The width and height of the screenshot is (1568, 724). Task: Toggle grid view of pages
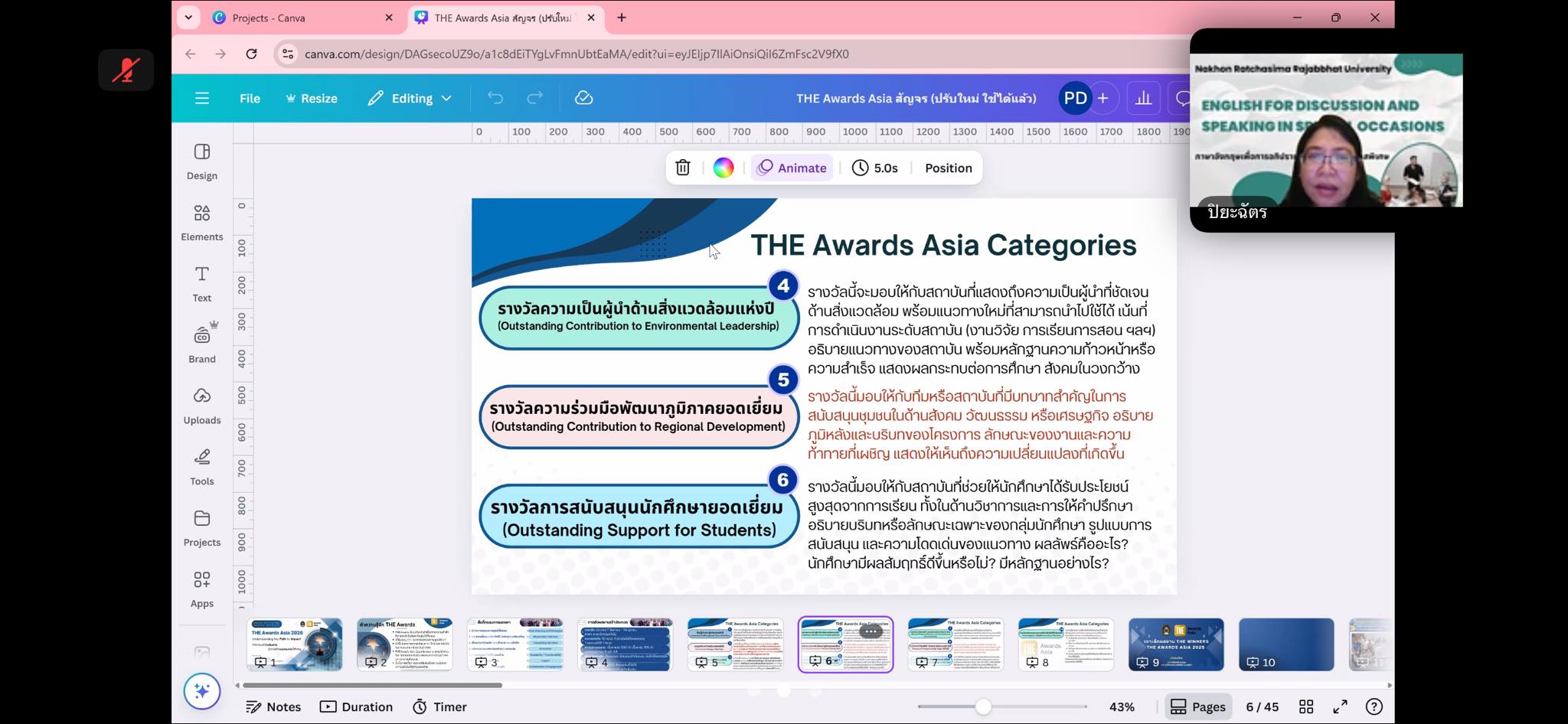(x=1306, y=706)
